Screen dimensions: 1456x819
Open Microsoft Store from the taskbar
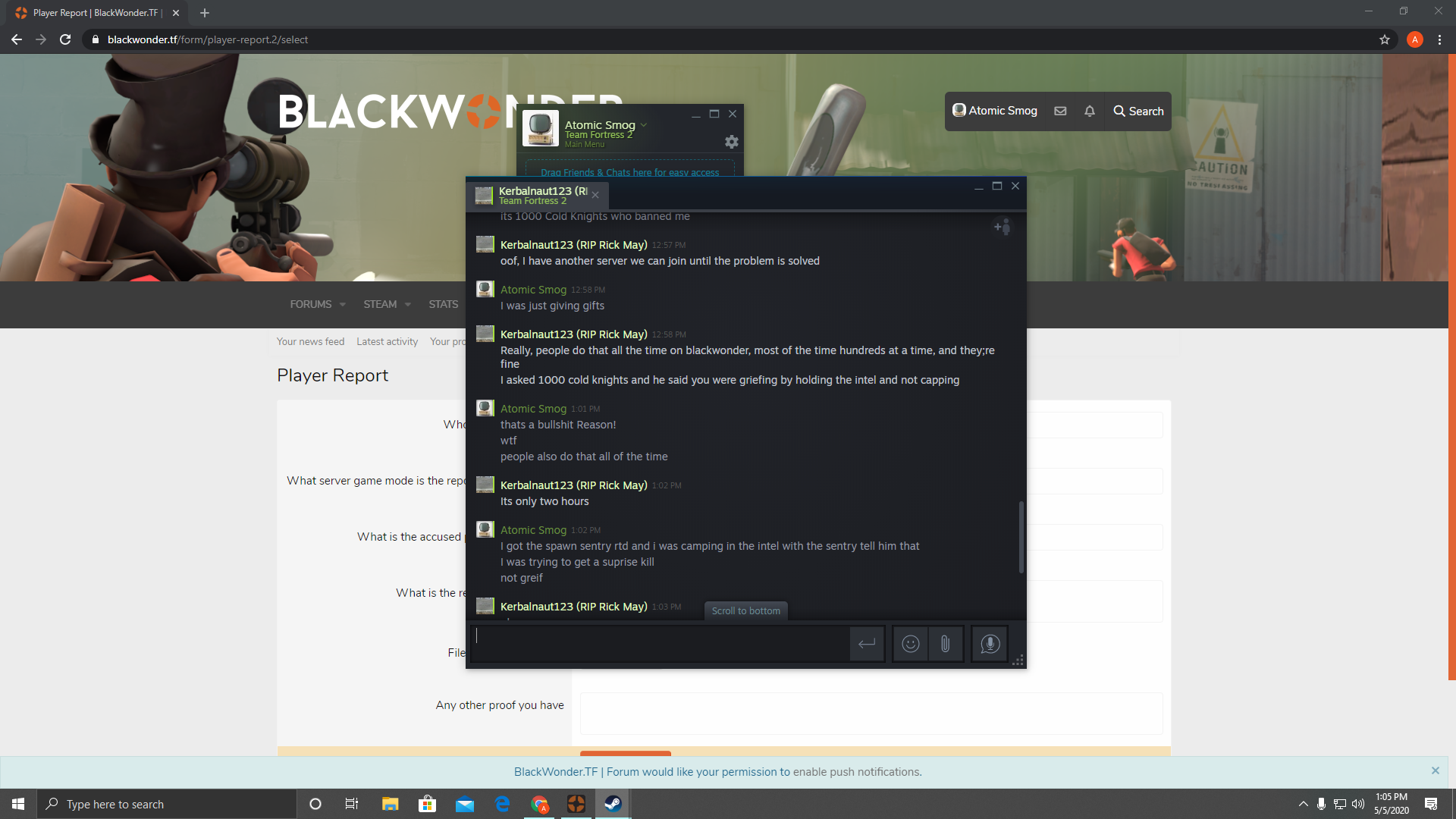[428, 804]
